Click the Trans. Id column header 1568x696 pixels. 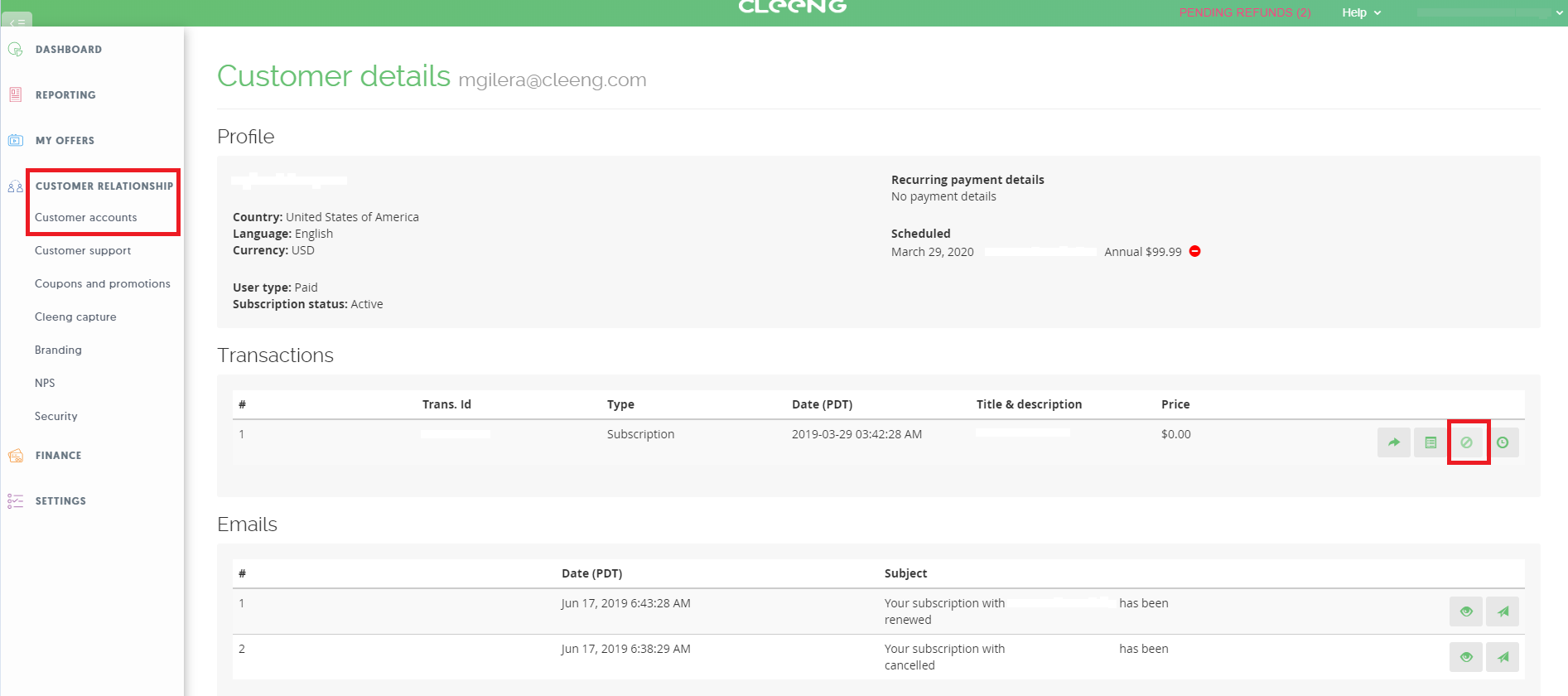pos(446,404)
